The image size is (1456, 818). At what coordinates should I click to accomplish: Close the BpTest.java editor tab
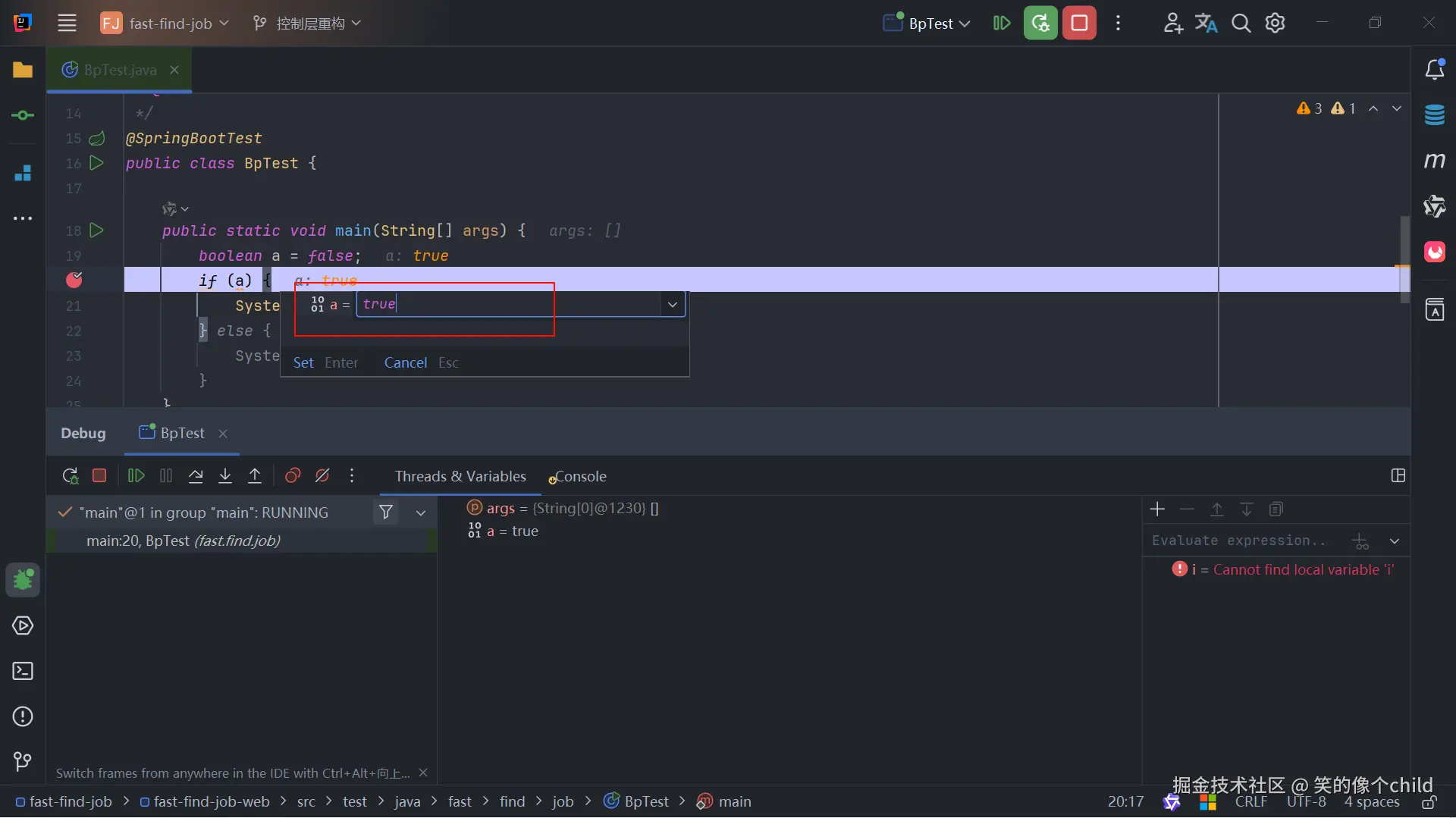[174, 70]
